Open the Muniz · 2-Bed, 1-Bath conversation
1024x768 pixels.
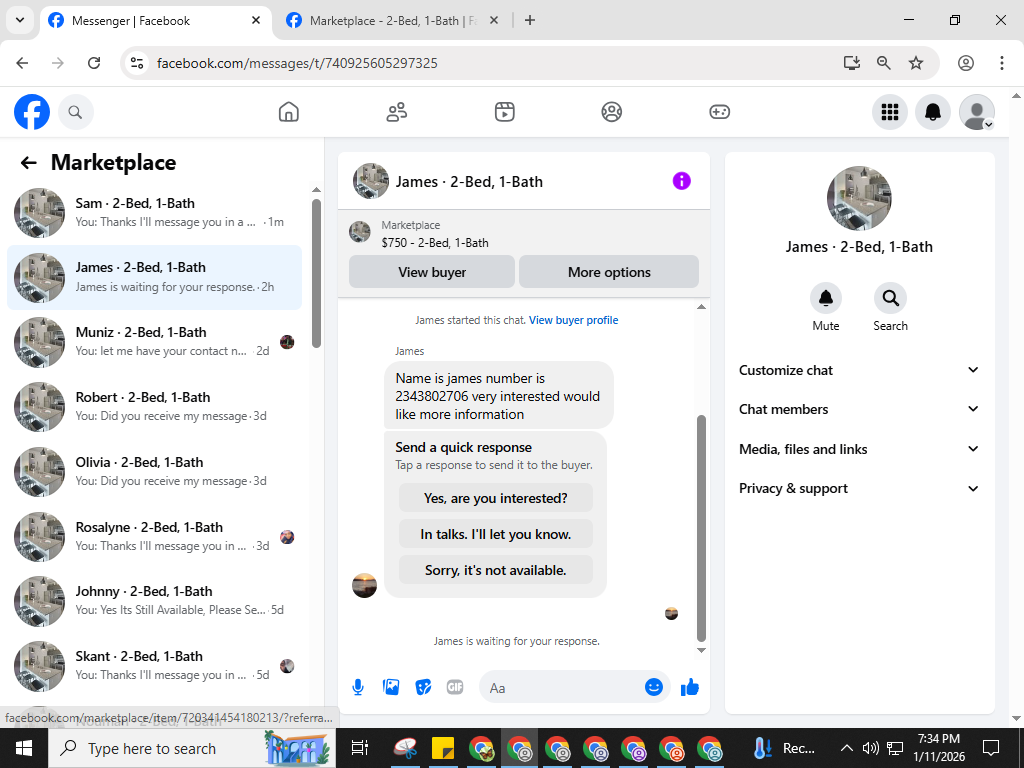click(x=154, y=342)
